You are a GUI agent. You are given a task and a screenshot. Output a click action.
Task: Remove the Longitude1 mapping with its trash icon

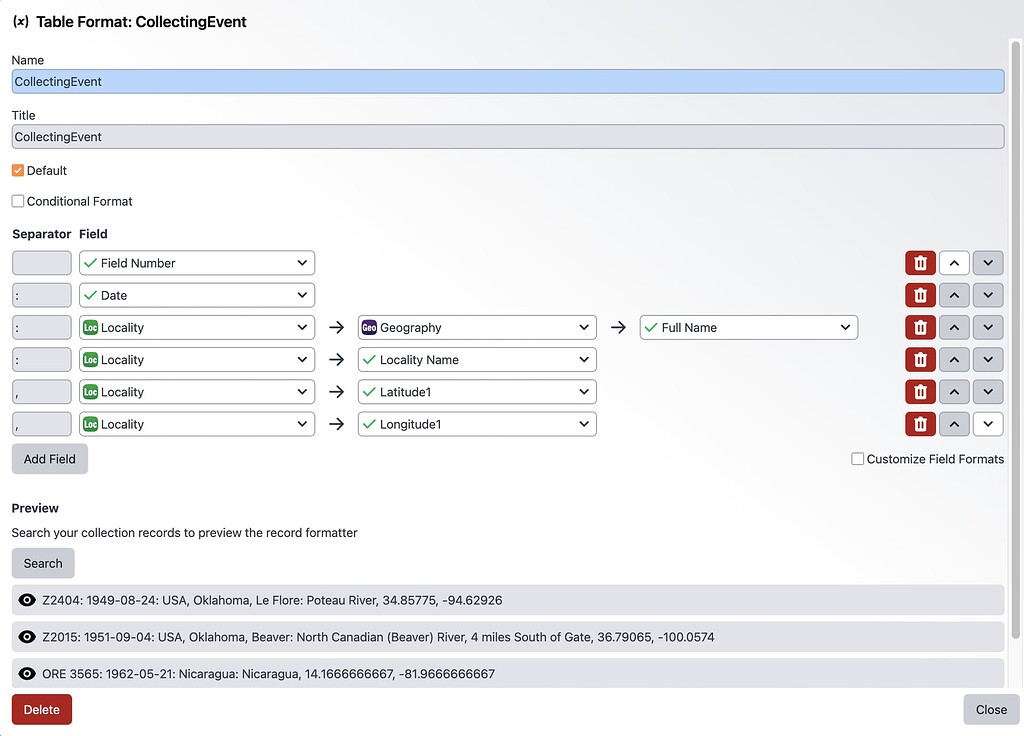pos(920,423)
